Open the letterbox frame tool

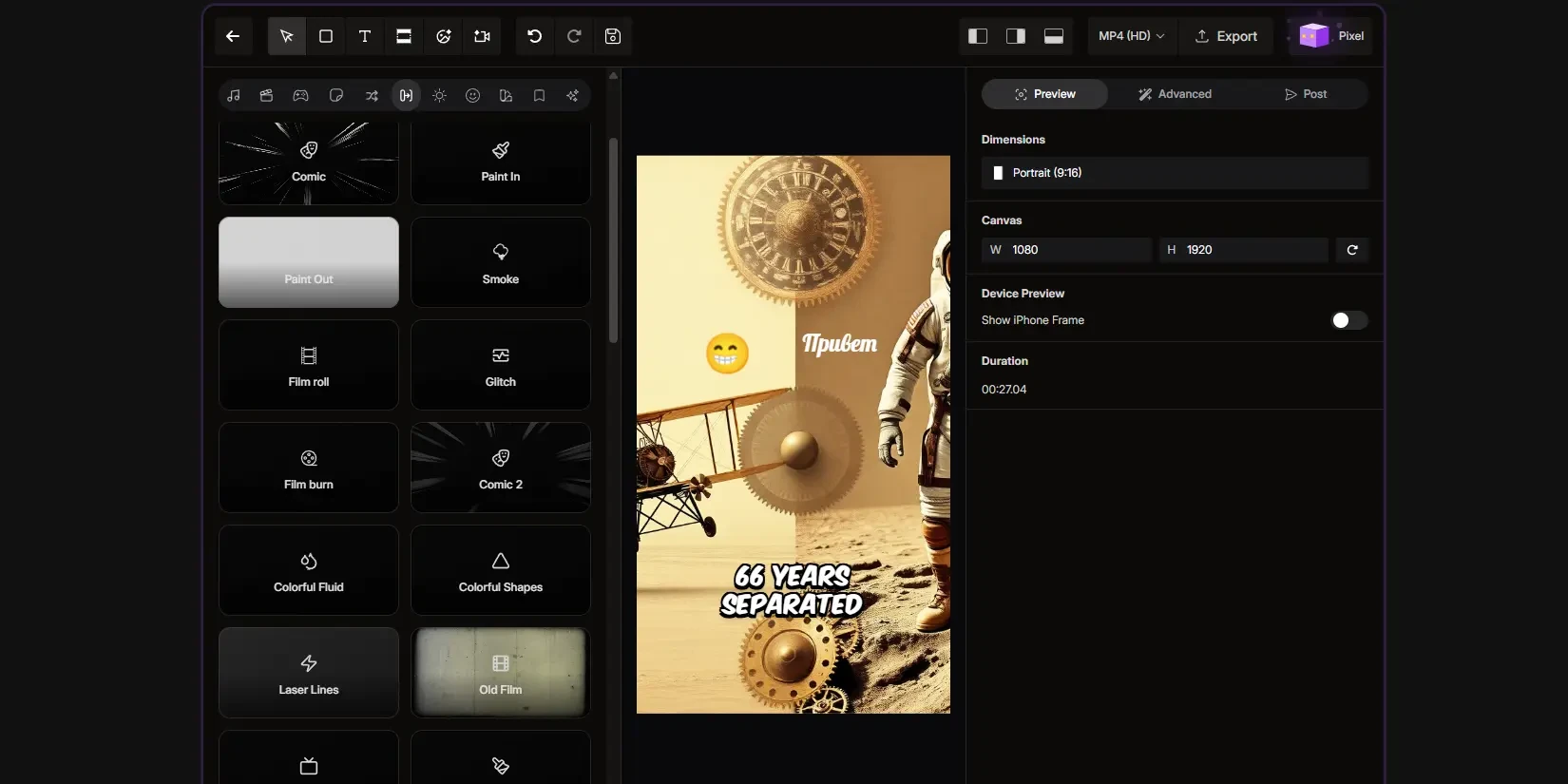click(404, 36)
